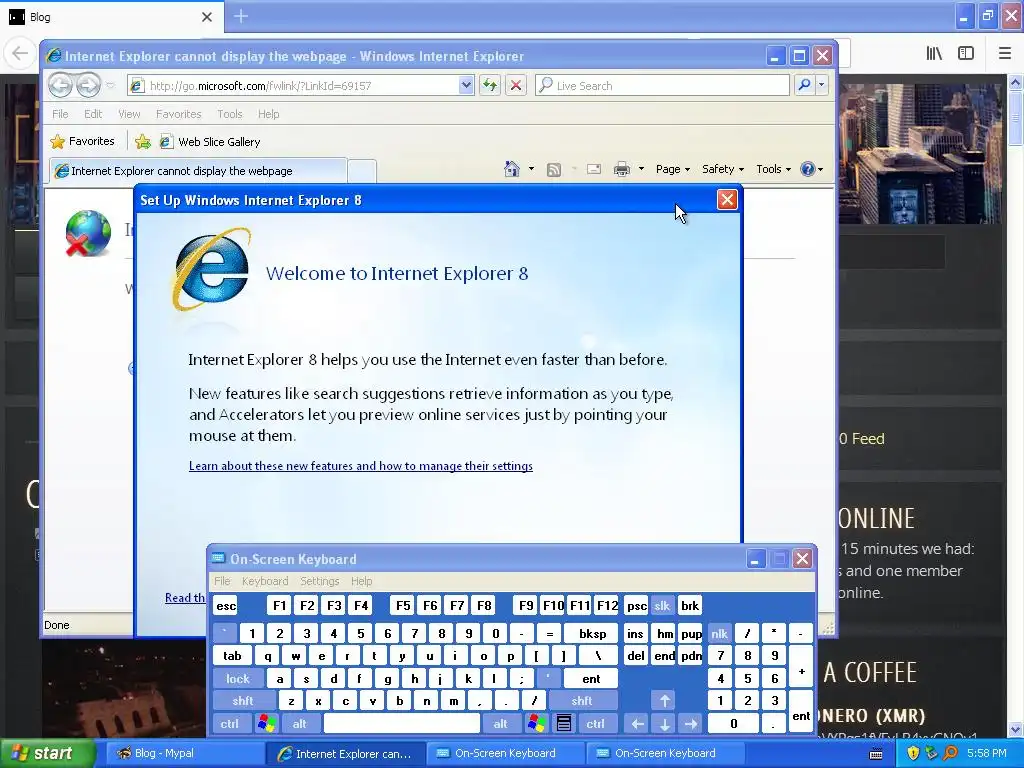Viewport: 1024px width, 768px height.
Task: Toggle left shft key on On-Screen Keyboard
Action: coord(243,701)
